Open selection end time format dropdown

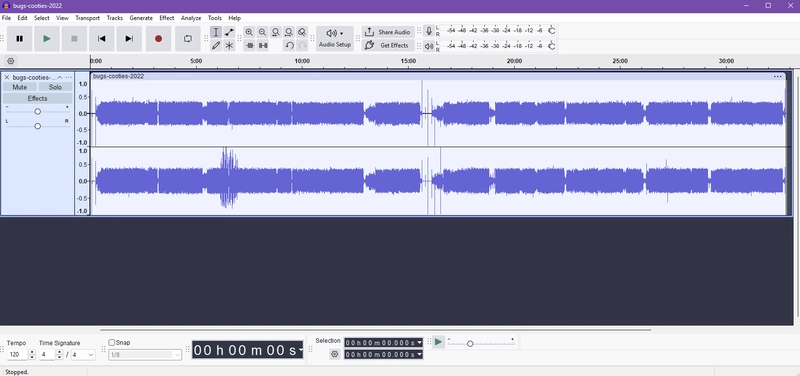420,355
